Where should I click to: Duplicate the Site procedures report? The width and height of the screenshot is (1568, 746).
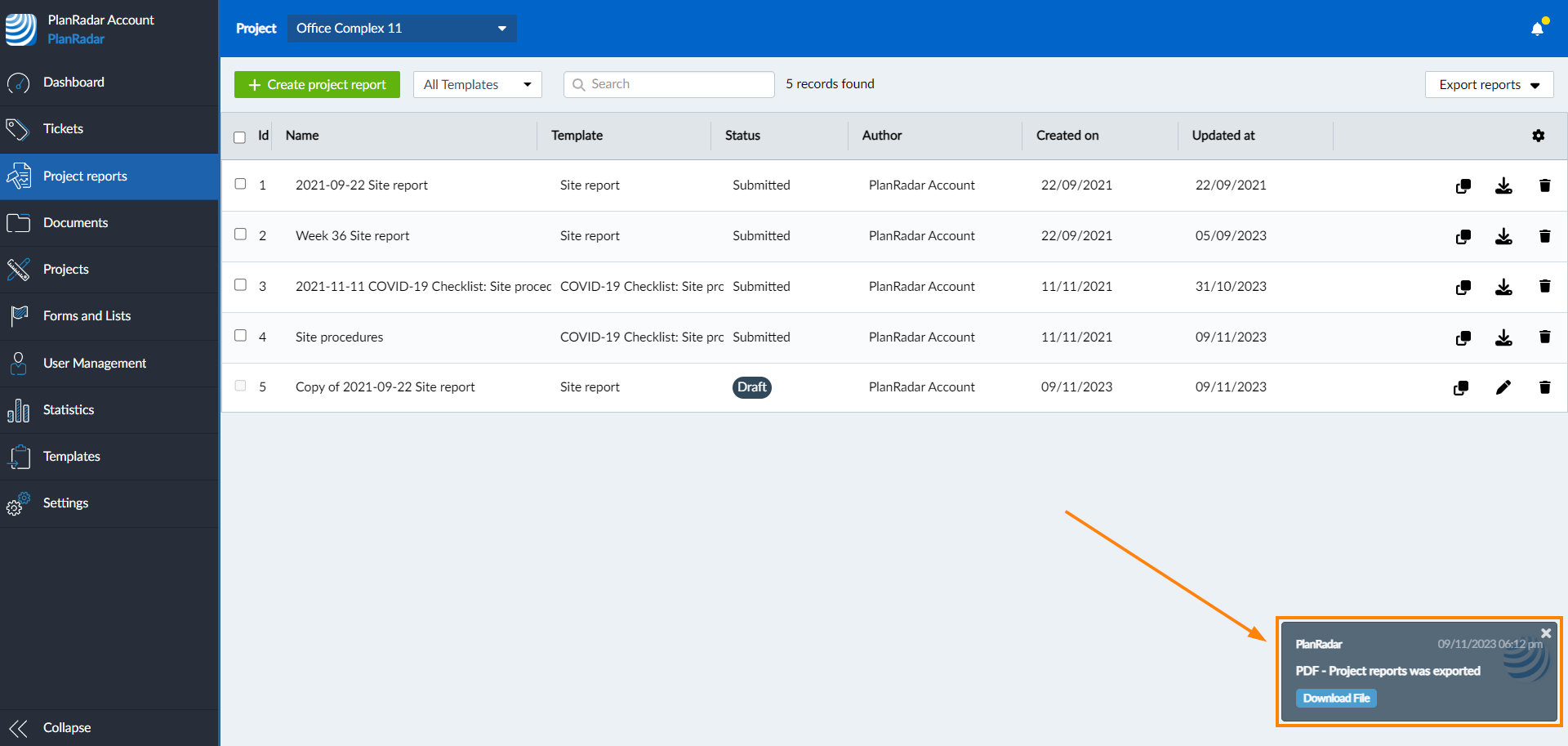pos(1463,338)
